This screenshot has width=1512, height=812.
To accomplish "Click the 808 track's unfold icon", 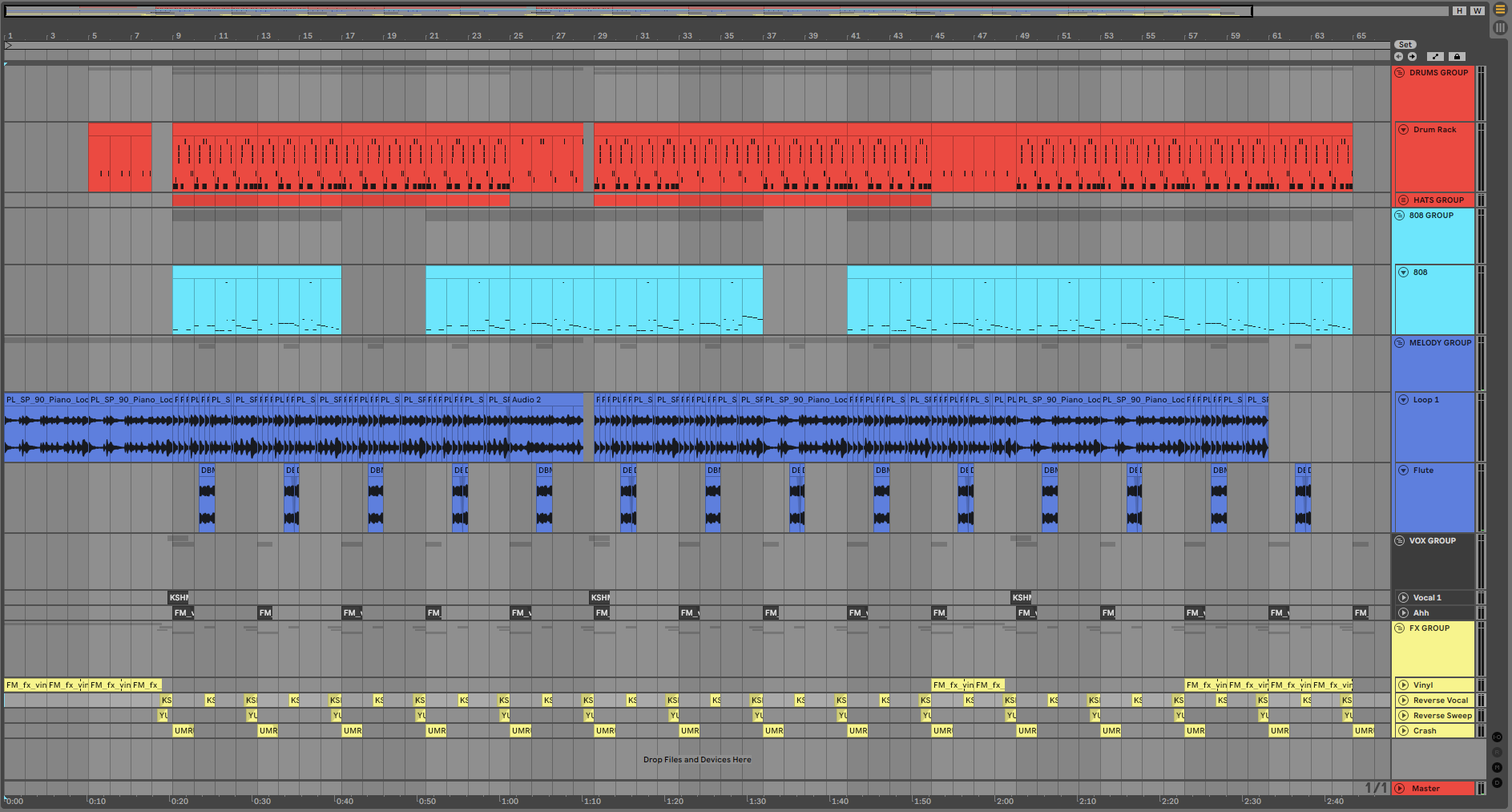I will (x=1403, y=272).
